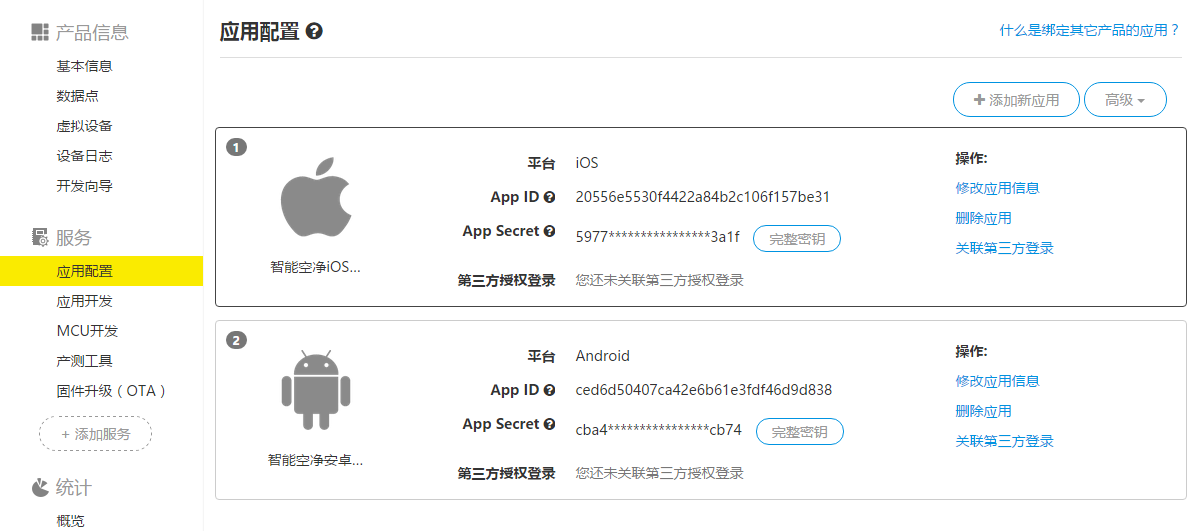Open 应用开发 in the sidebar
This screenshot has width=1197, height=531.
coord(85,301)
